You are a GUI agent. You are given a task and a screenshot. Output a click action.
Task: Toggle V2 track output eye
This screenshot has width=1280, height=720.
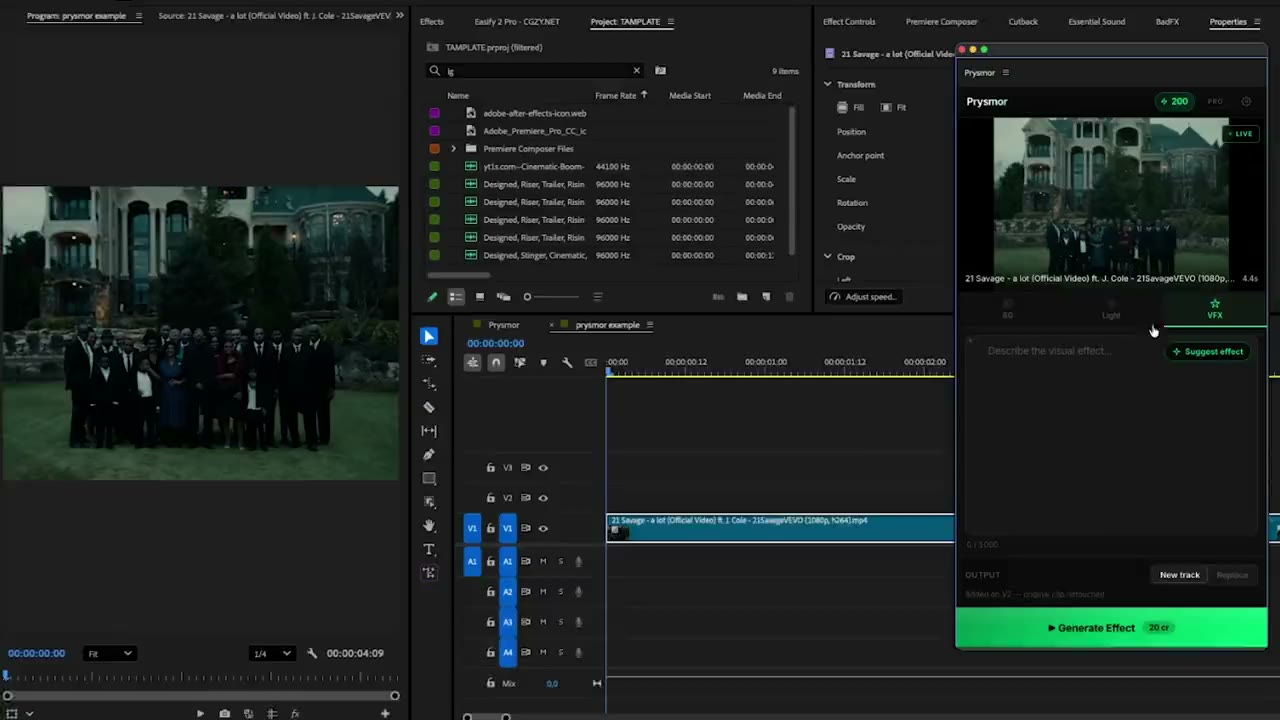[543, 498]
